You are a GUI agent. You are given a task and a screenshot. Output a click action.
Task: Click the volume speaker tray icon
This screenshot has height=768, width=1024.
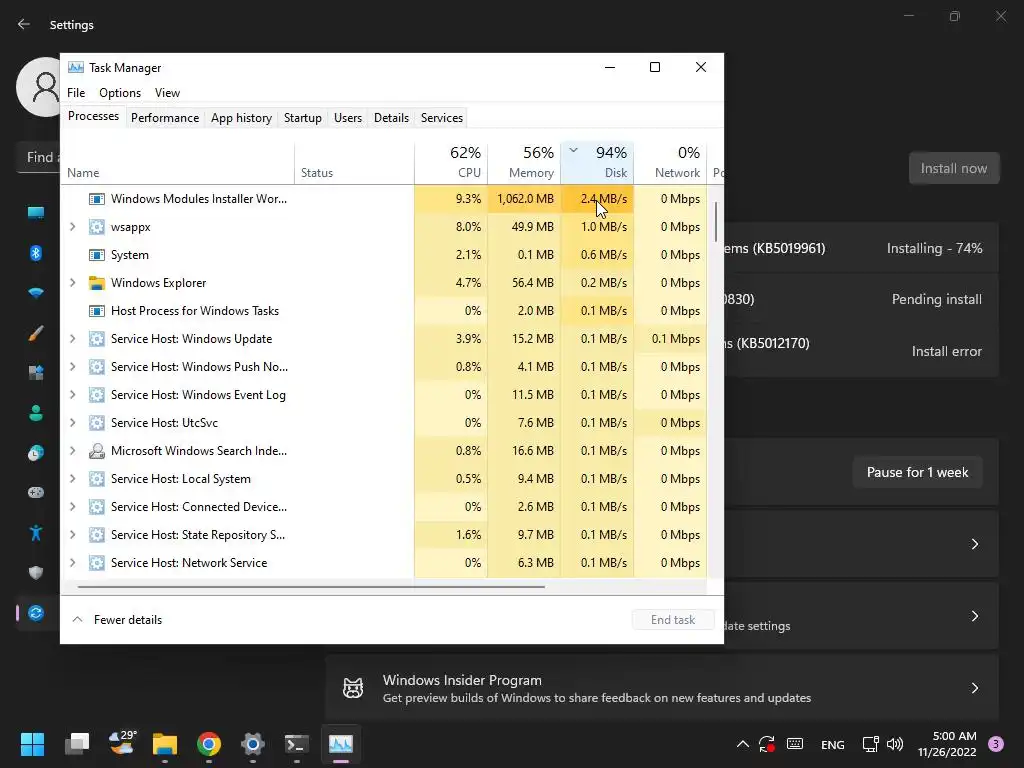[895, 744]
